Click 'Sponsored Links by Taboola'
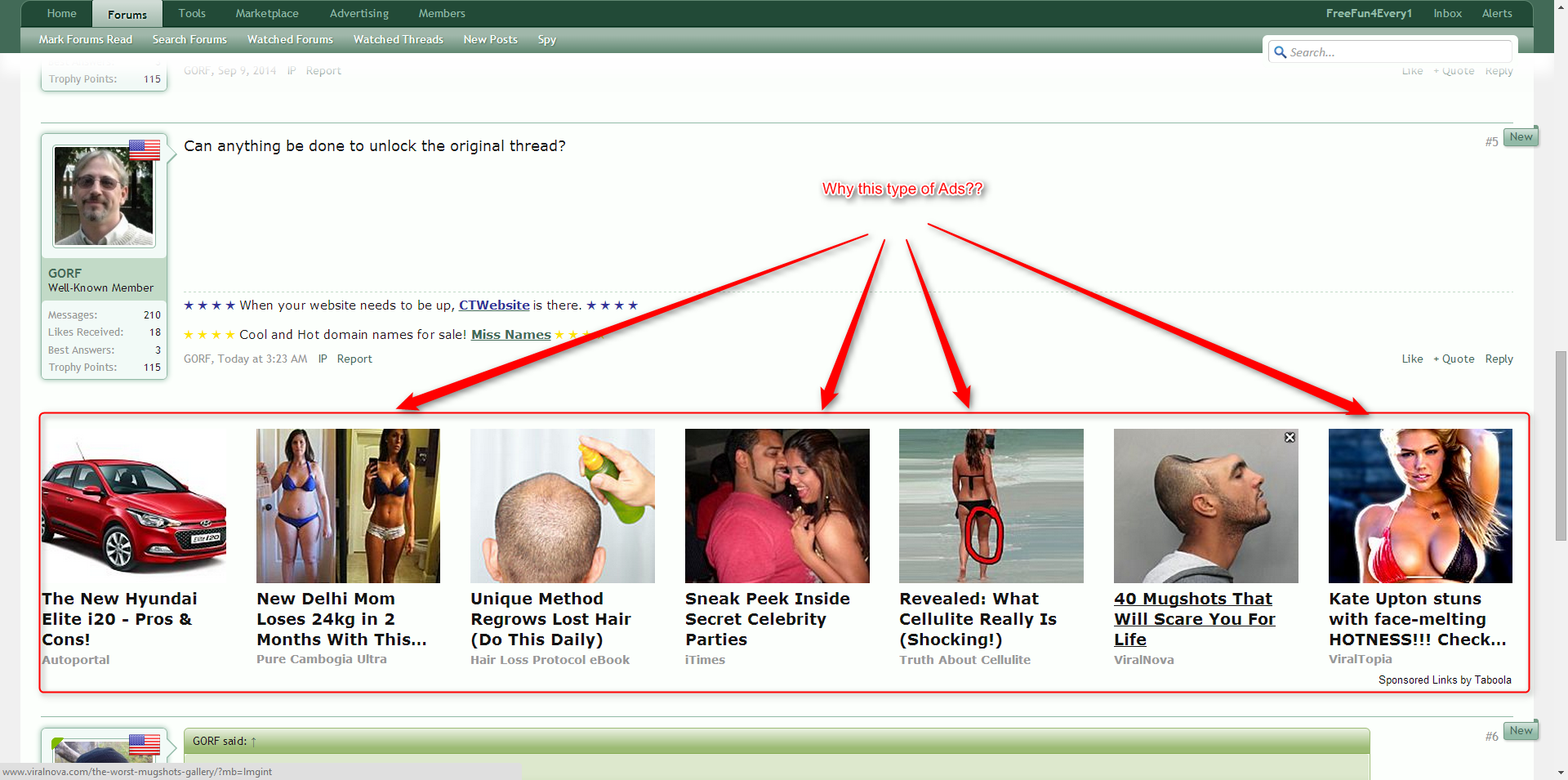Screen dimensions: 1568x780 [1445, 680]
